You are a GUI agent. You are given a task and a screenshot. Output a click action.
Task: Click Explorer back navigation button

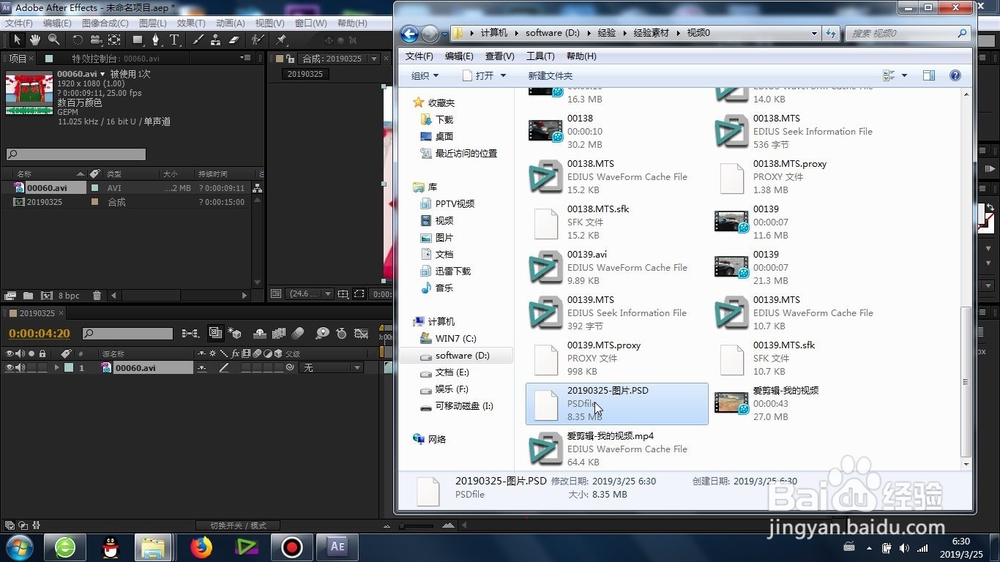(x=409, y=33)
